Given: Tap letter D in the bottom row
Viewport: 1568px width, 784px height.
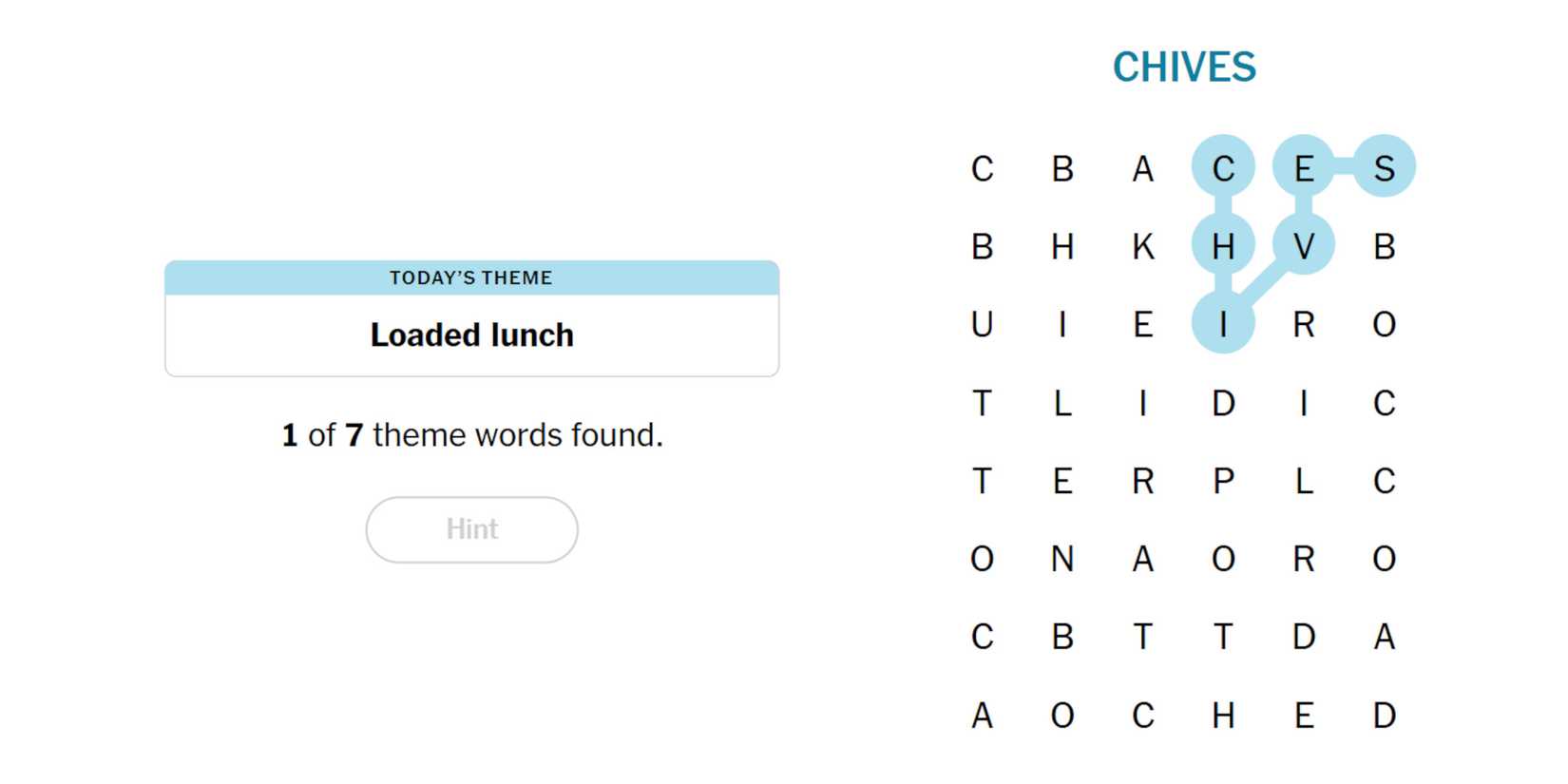Looking at the screenshot, I should pyautogui.click(x=1384, y=716).
